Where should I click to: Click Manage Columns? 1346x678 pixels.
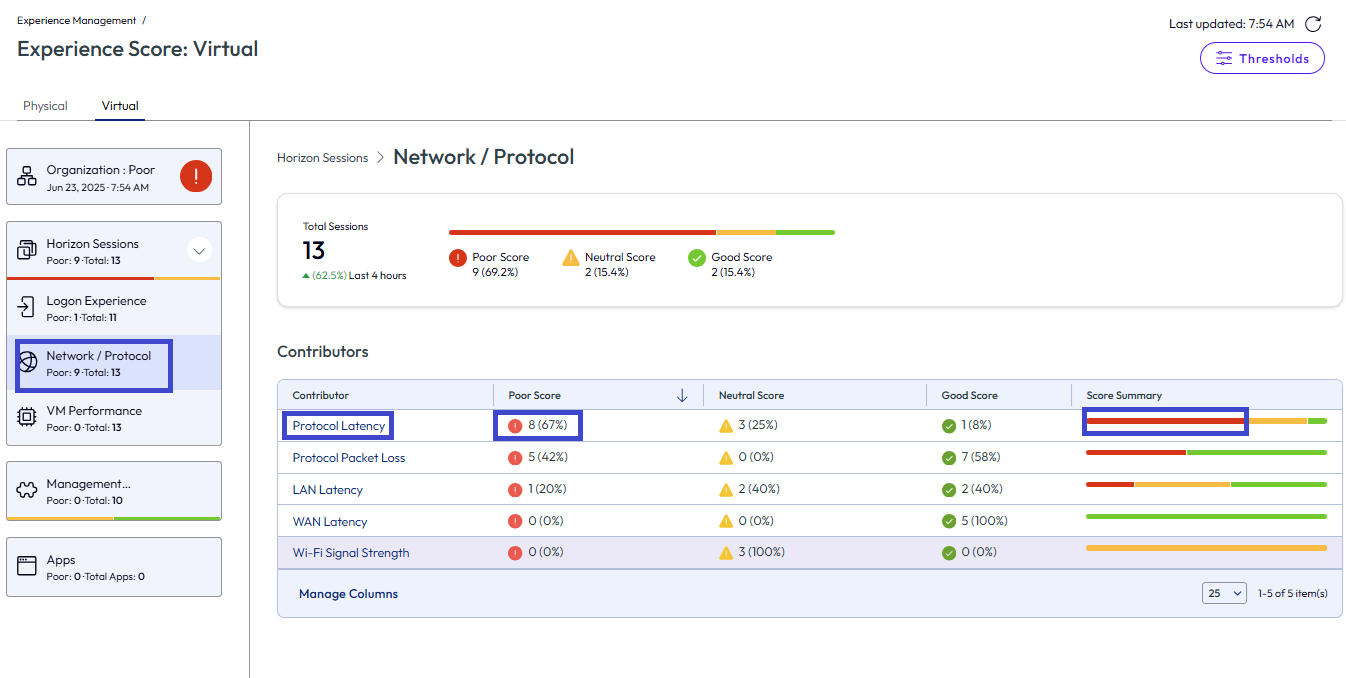point(348,594)
